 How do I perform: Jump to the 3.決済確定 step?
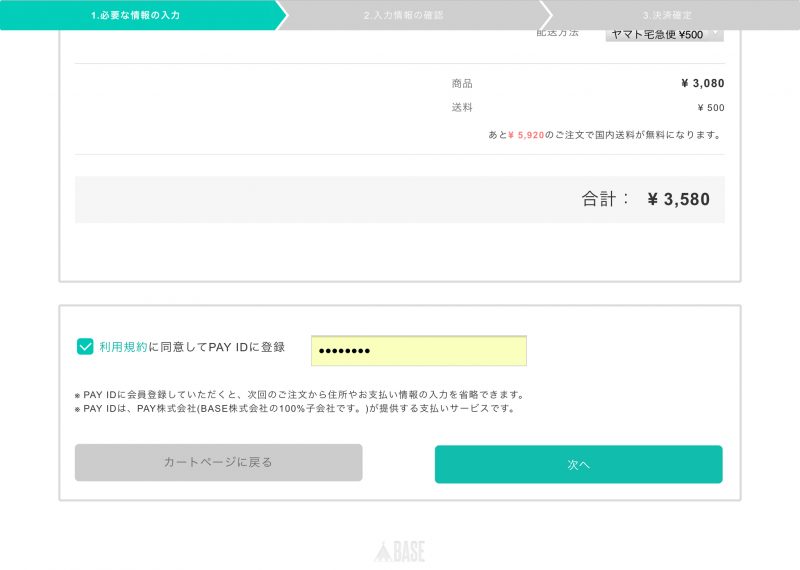pyautogui.click(x=666, y=15)
